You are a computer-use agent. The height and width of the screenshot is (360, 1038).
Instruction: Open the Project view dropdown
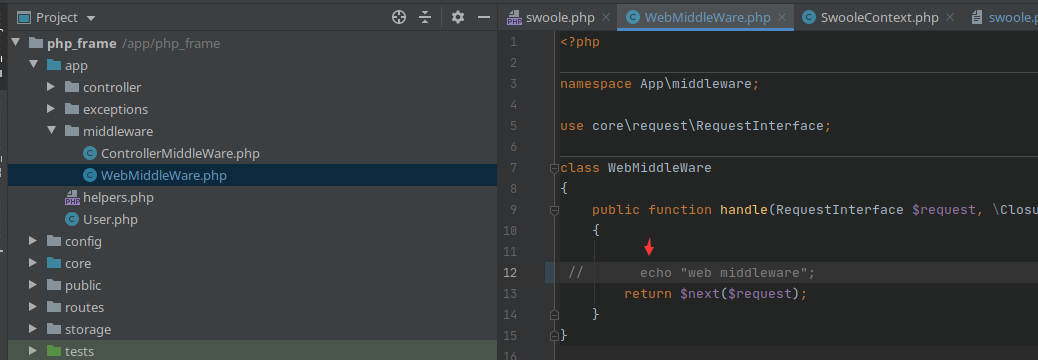[x=91, y=18]
